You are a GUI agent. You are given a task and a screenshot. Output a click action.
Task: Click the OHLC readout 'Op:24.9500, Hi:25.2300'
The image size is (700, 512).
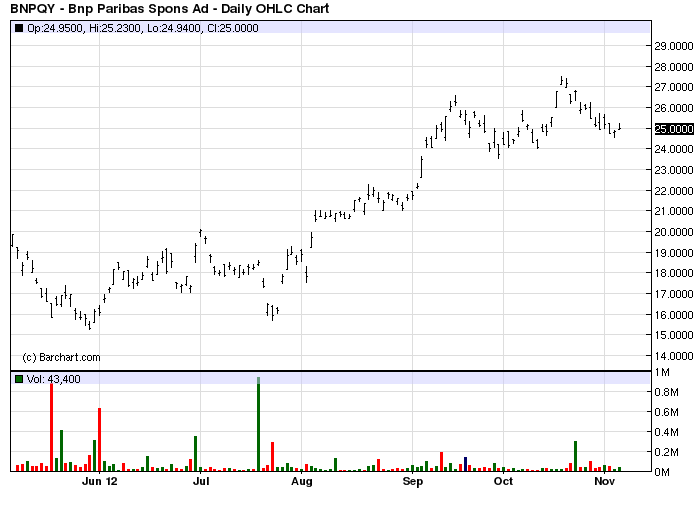tap(84, 28)
